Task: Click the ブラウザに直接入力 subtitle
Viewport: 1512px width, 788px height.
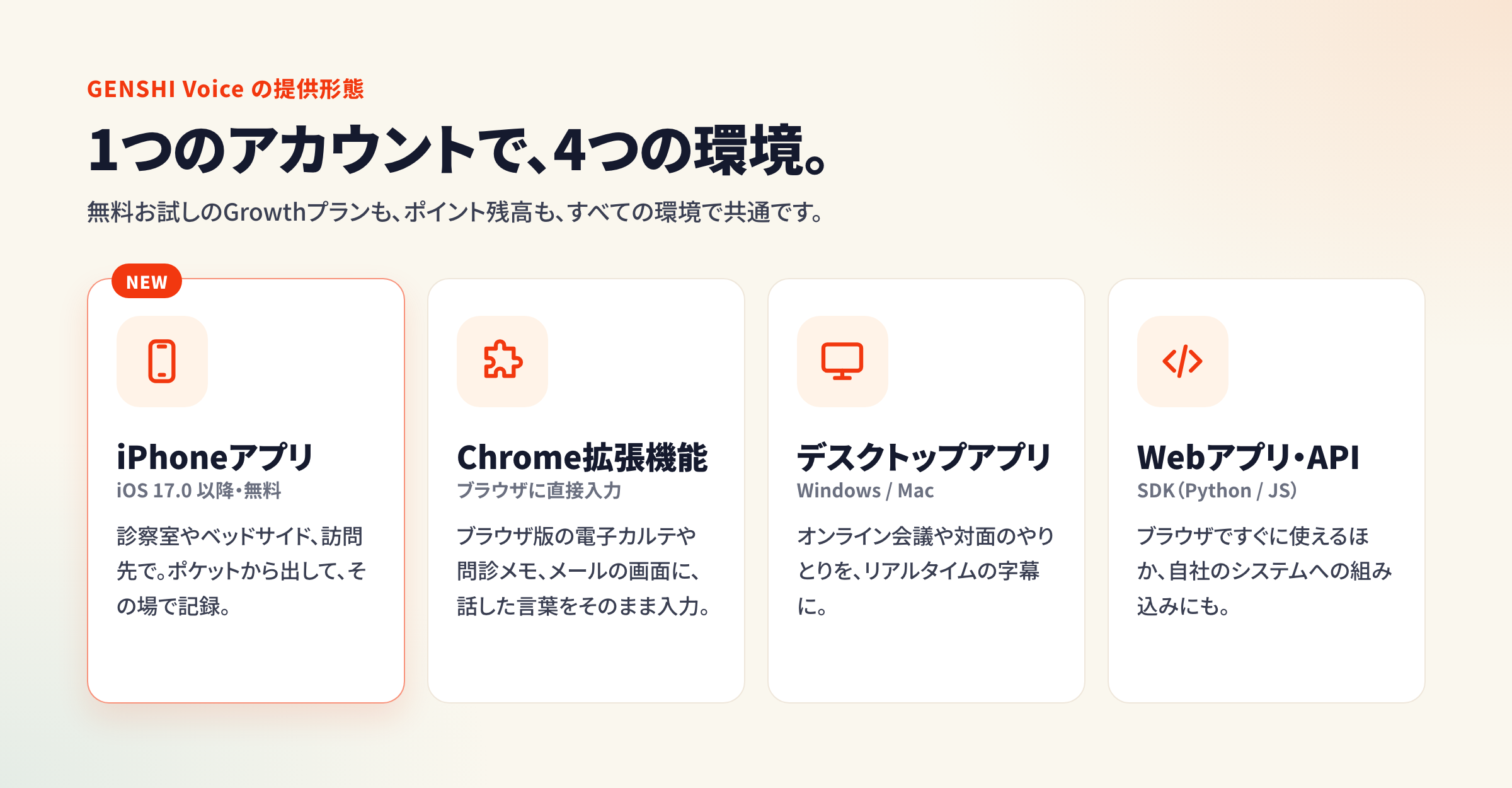Action: (x=539, y=490)
